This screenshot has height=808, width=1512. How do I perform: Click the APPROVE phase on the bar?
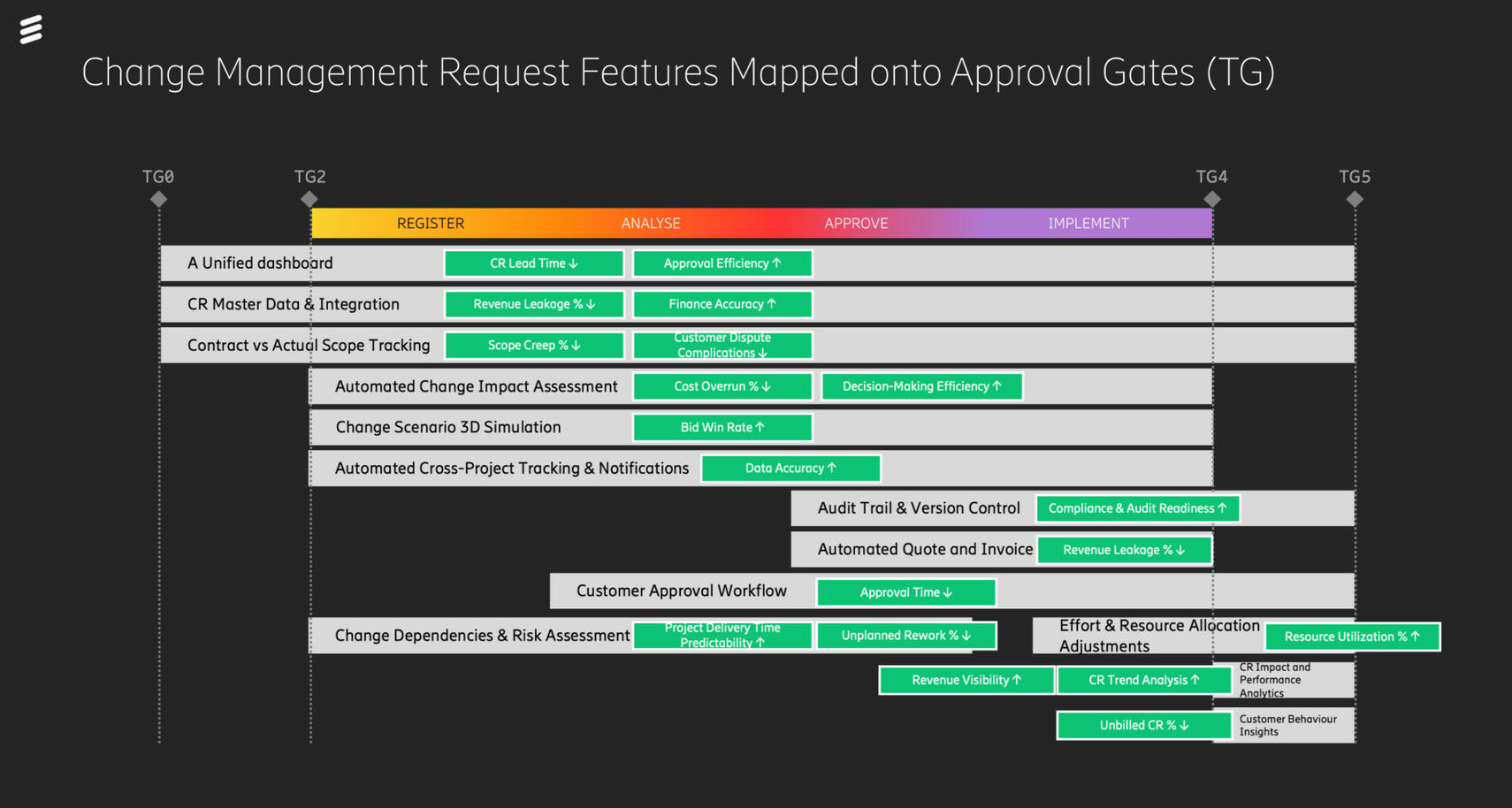click(856, 224)
